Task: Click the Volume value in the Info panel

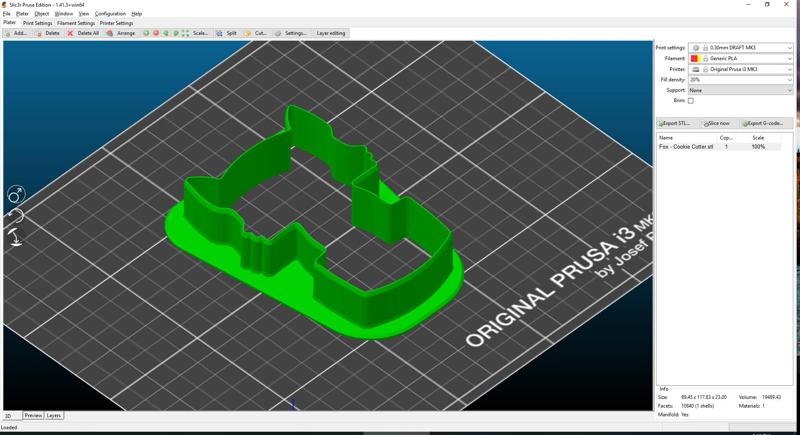Action: click(x=771, y=397)
